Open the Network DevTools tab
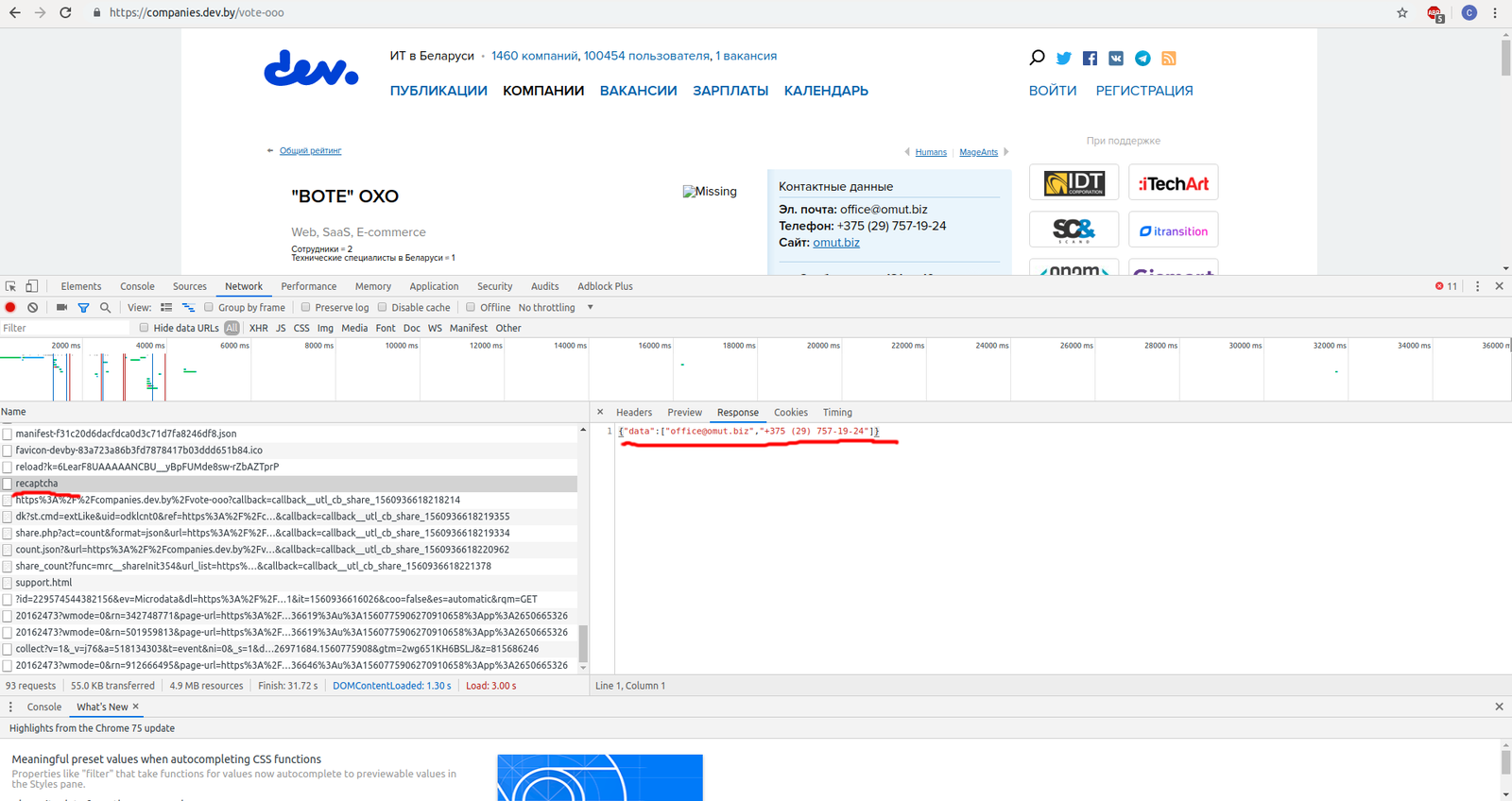This screenshot has width=1512, height=801. pyautogui.click(x=244, y=286)
